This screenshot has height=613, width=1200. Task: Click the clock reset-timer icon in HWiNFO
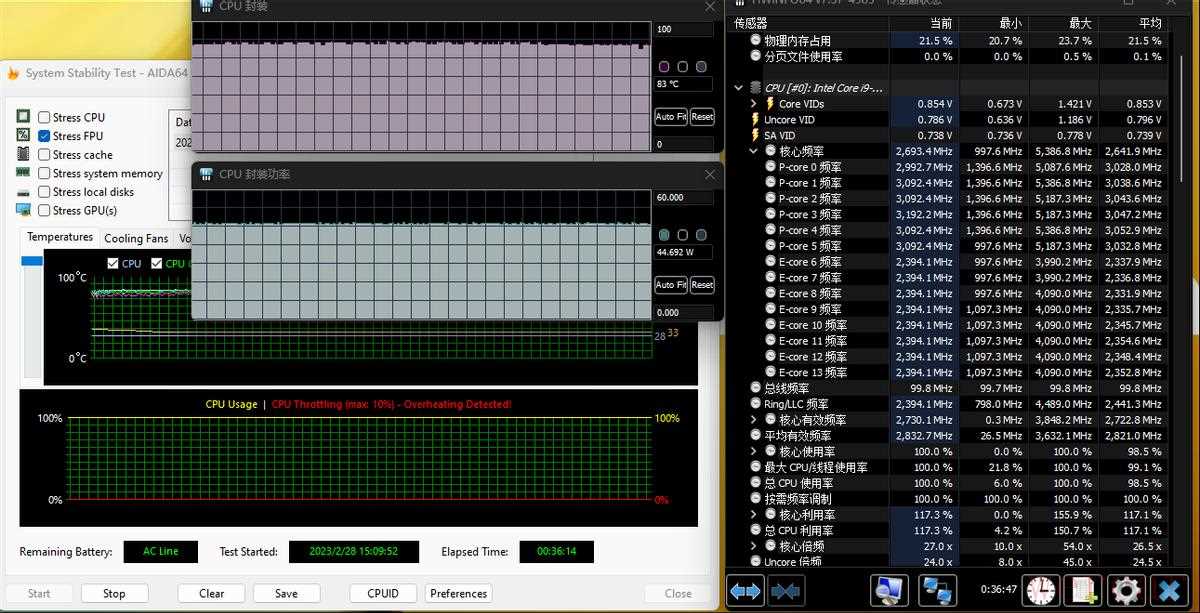tap(1040, 591)
